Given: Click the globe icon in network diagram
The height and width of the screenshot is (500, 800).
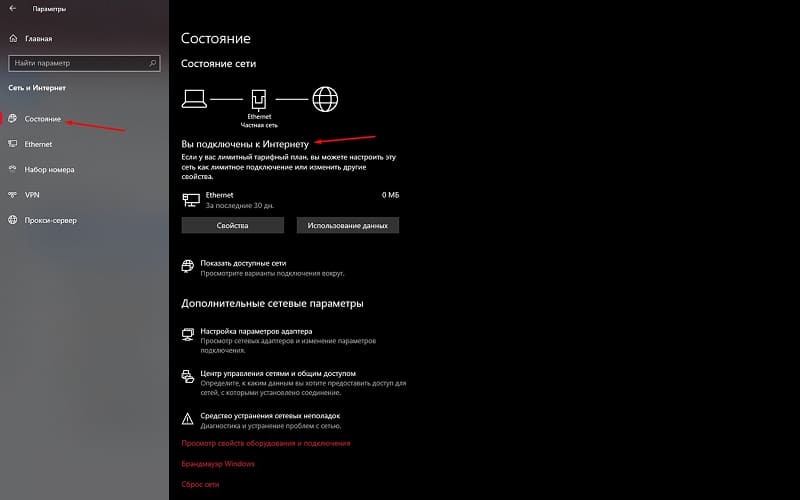Looking at the screenshot, I should [x=325, y=99].
